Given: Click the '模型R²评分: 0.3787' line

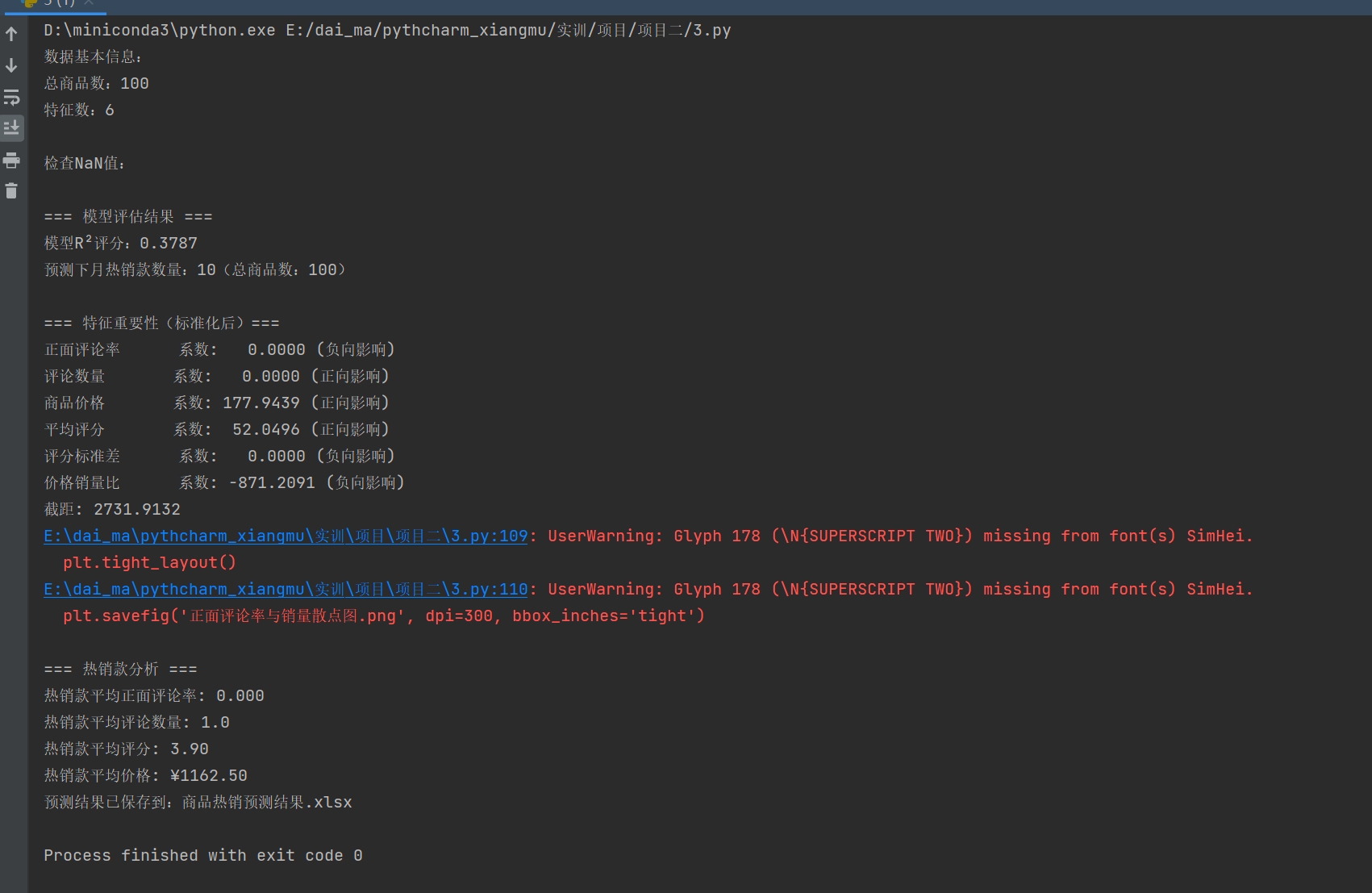Looking at the screenshot, I should point(120,243).
